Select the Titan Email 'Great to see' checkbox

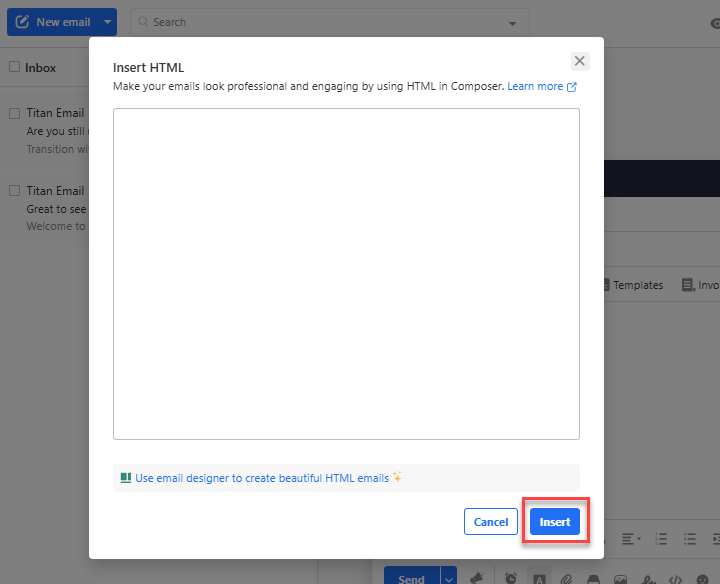(15, 191)
